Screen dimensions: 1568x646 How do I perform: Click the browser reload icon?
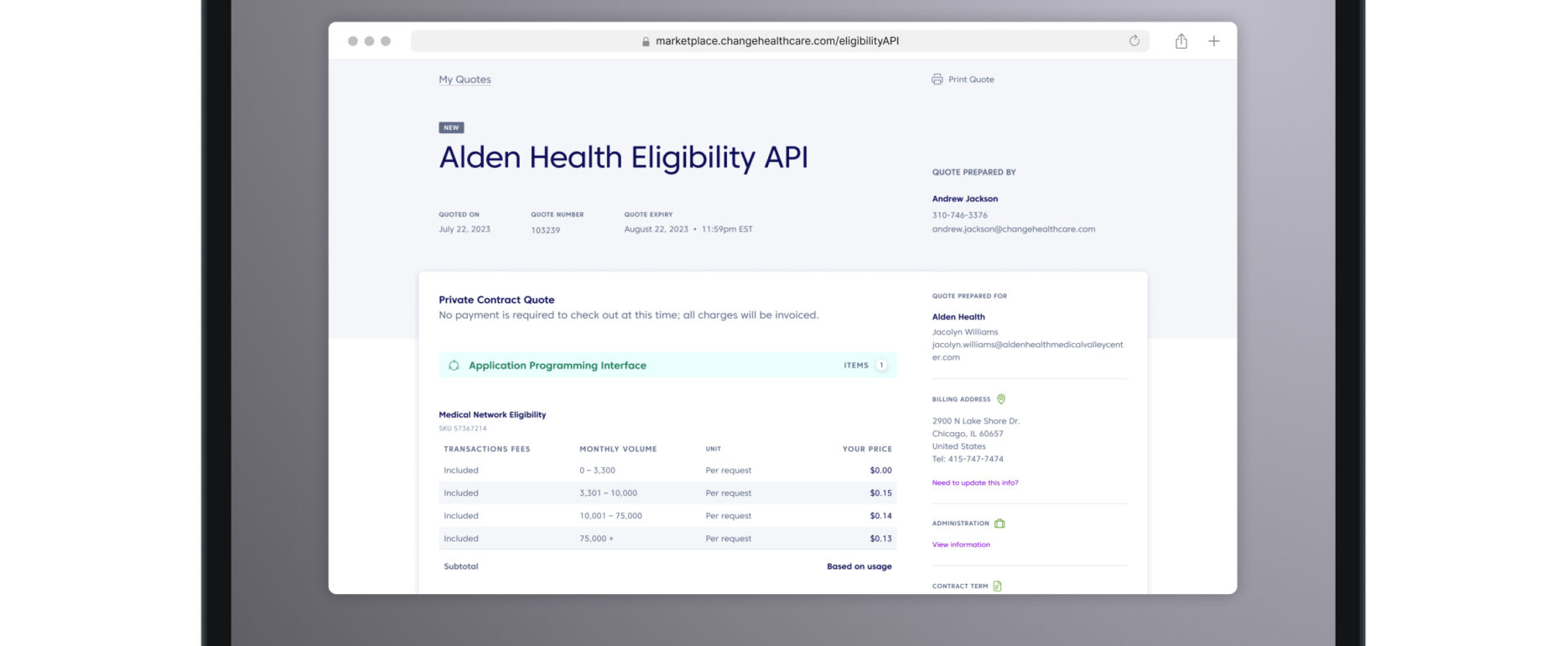click(x=1134, y=41)
